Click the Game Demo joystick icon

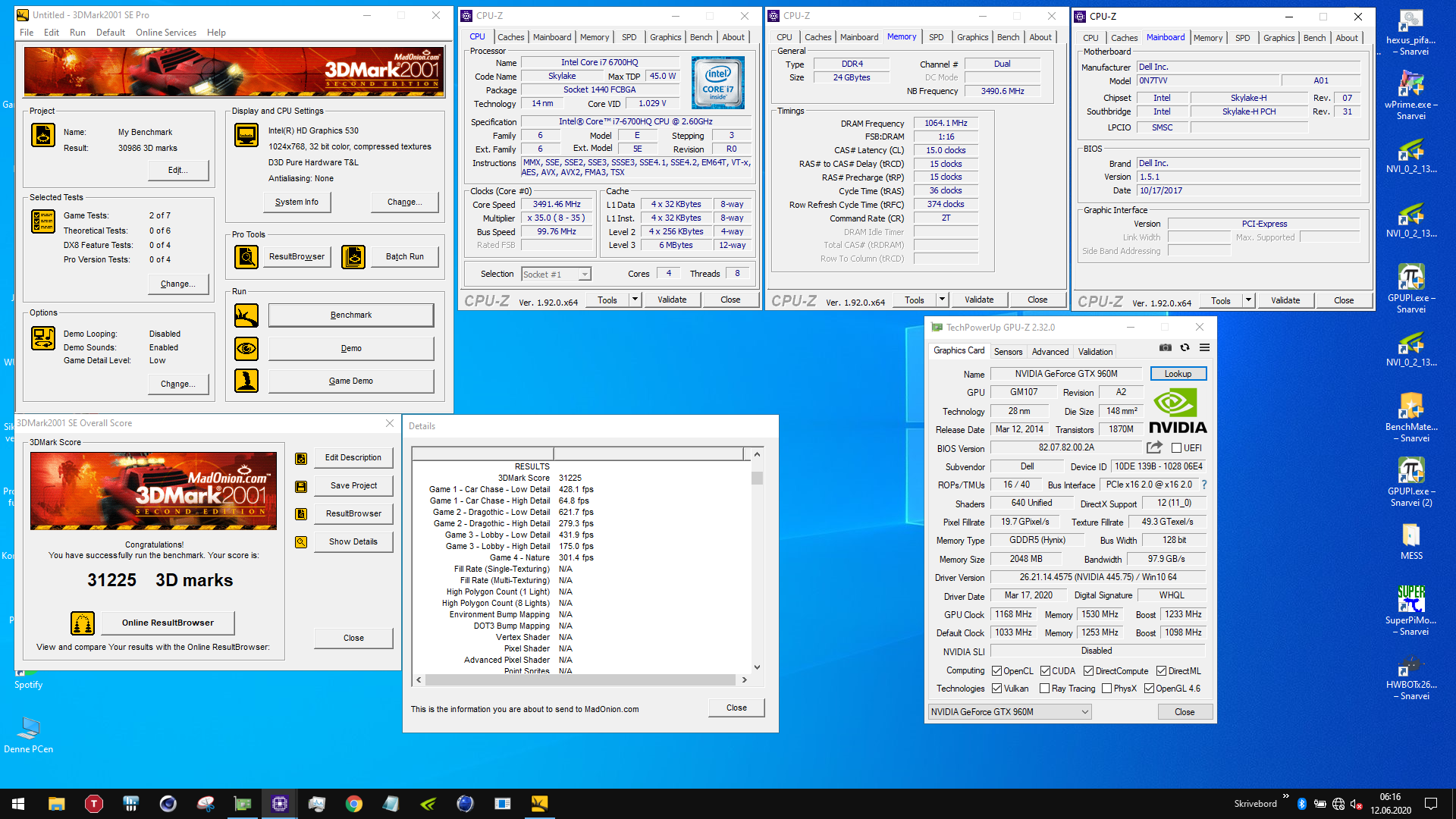[x=246, y=381]
